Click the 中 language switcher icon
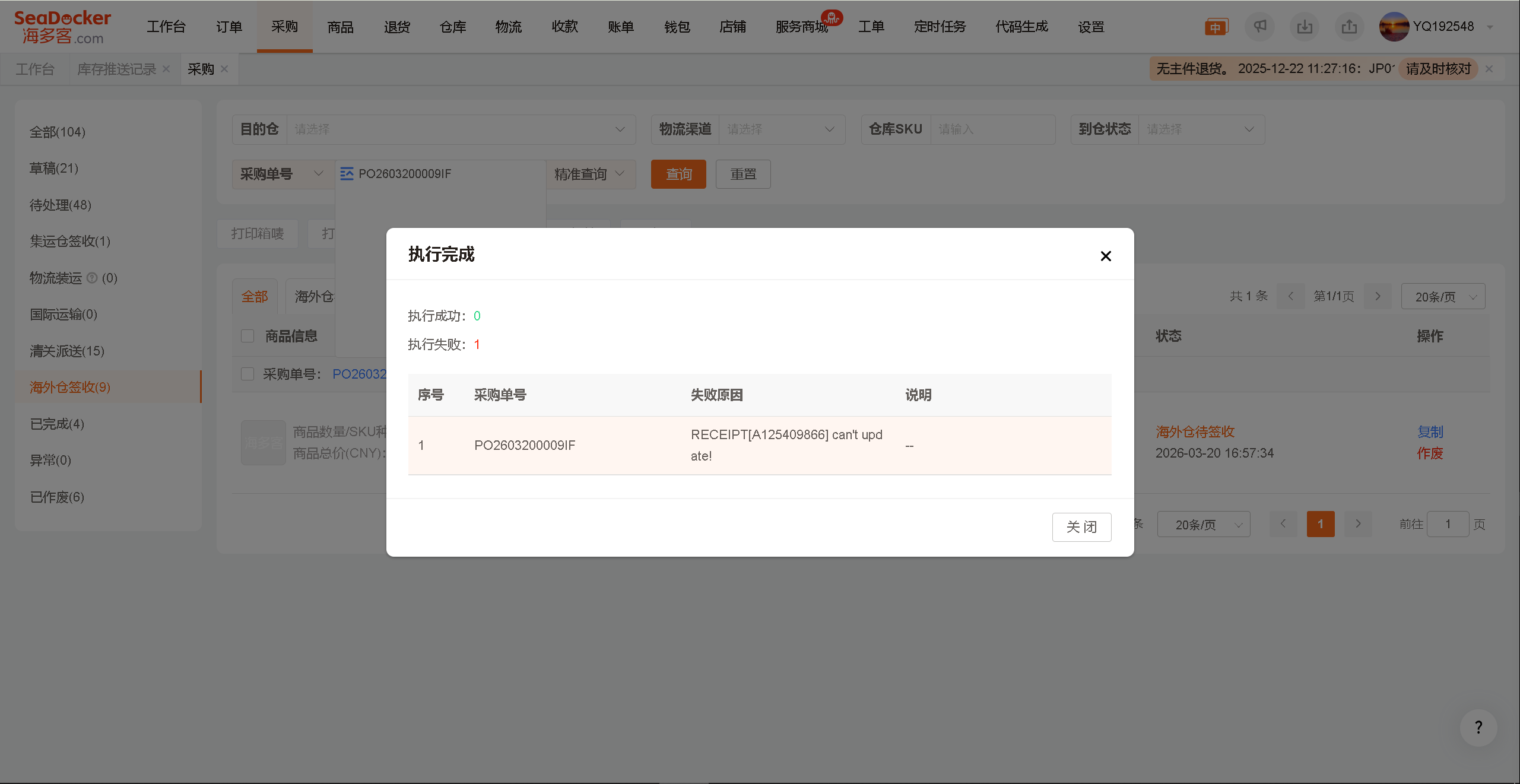Viewport: 1520px width, 784px height. click(x=1216, y=26)
